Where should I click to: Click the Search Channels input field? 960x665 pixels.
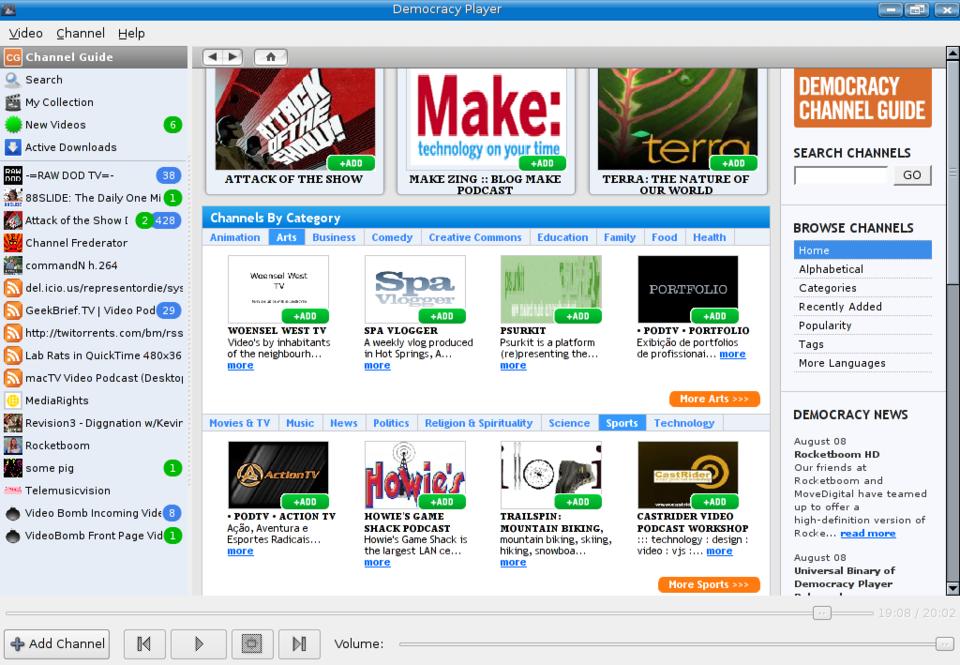tap(840, 175)
